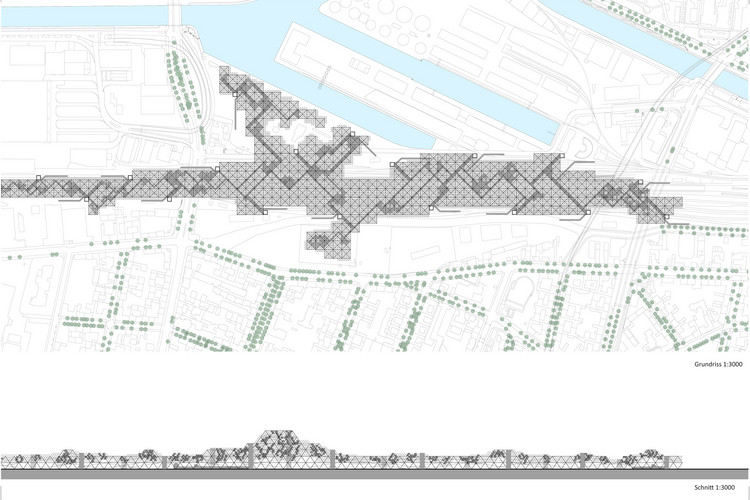
Task: Click the 'Grundriss 1:3000' scale label
Action: (718, 364)
